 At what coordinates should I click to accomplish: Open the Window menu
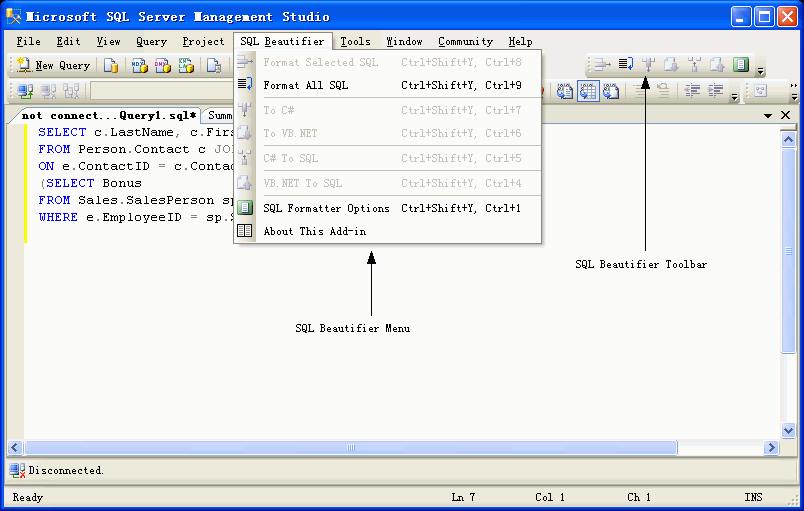(404, 42)
